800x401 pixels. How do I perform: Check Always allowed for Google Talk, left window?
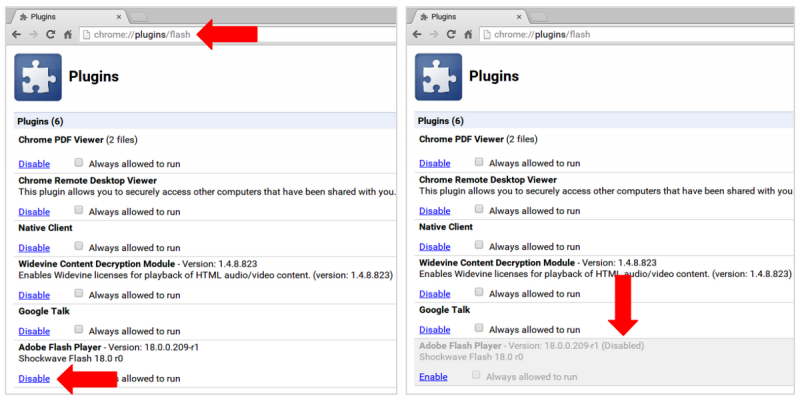(79, 330)
